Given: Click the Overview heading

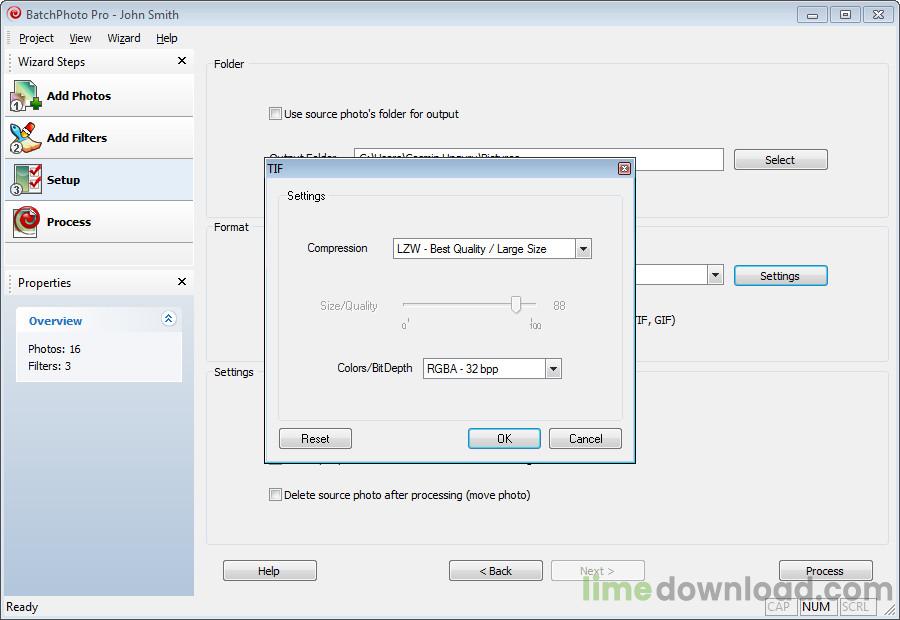Looking at the screenshot, I should [56, 321].
